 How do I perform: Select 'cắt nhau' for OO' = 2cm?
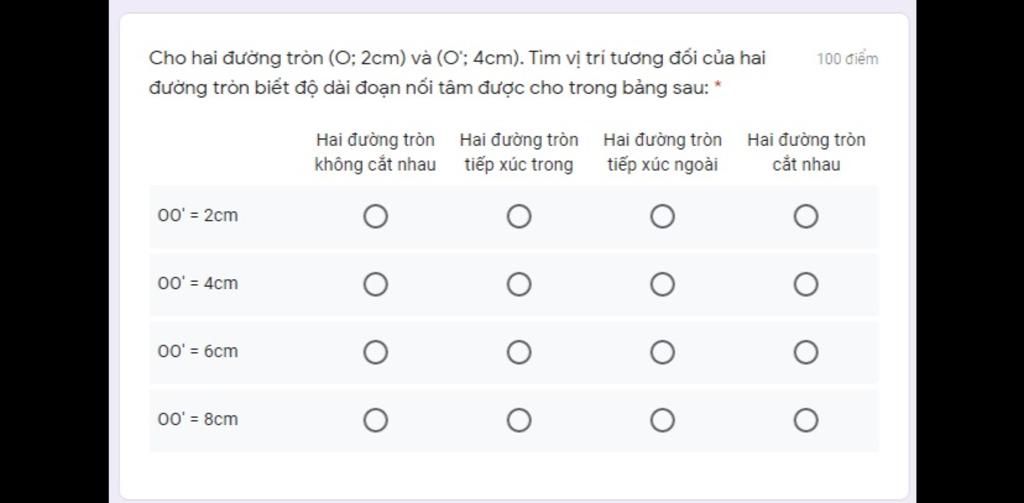pyautogui.click(x=806, y=216)
